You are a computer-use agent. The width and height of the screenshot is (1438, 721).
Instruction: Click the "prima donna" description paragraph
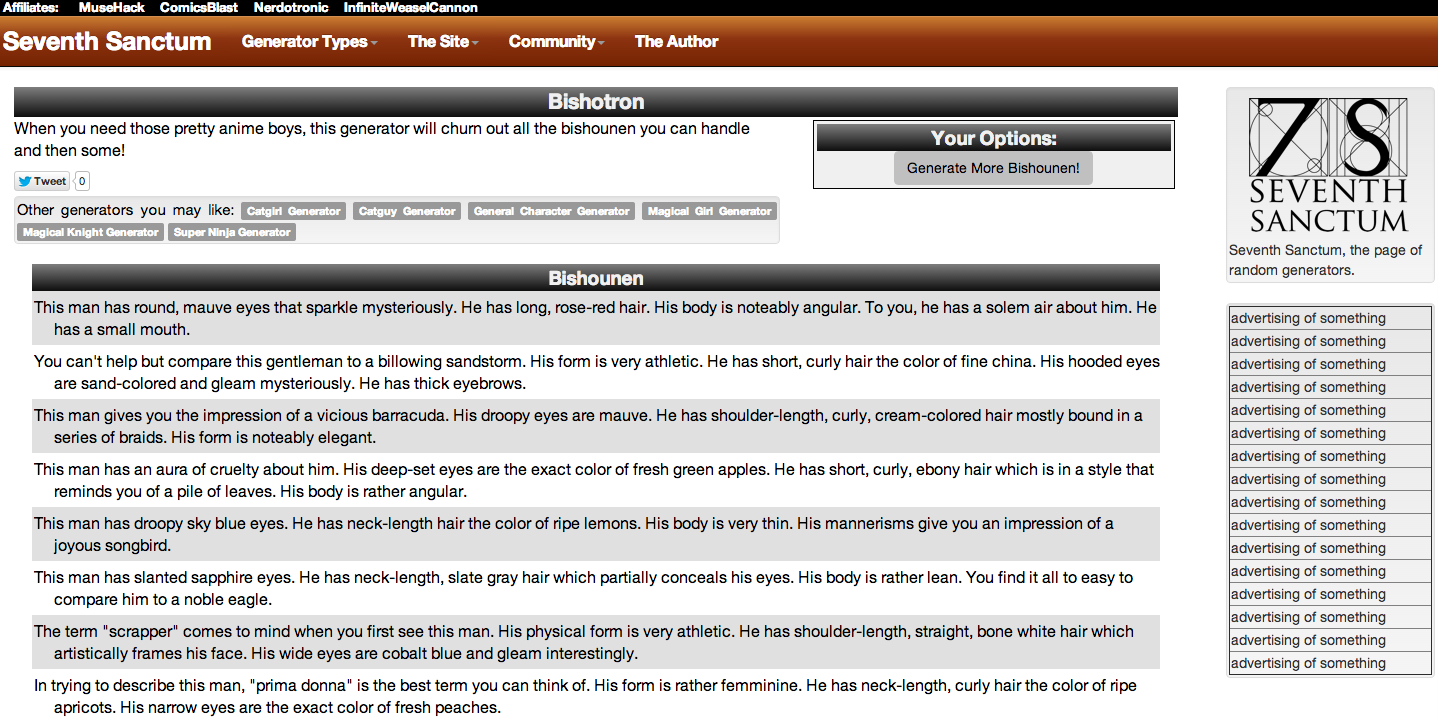pyautogui.click(x=596, y=696)
